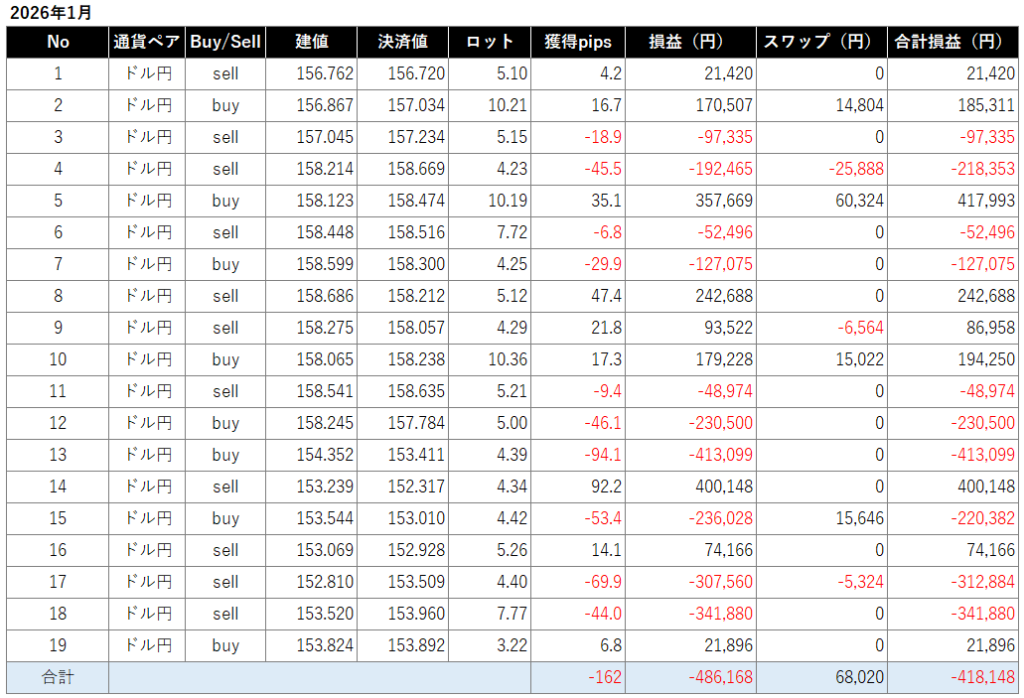The height and width of the screenshot is (698, 1024).
Task: Click row number 19 in the No column
Action: pos(58,646)
